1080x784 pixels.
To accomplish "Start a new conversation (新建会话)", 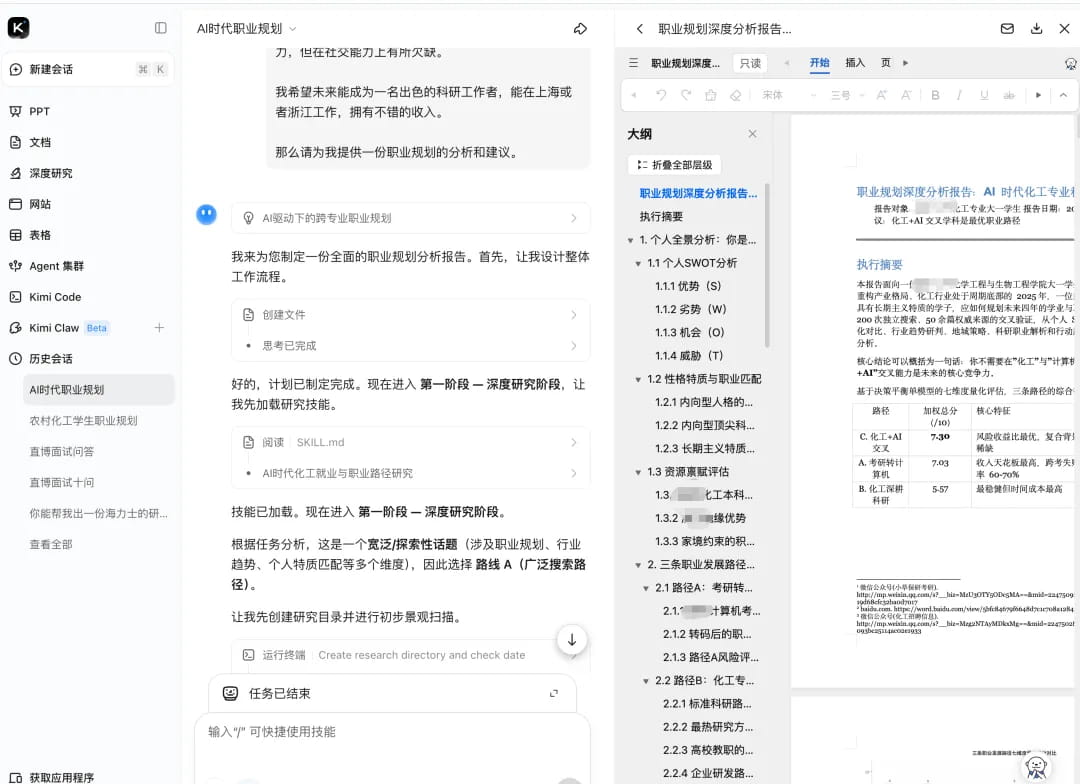I will click(x=88, y=69).
